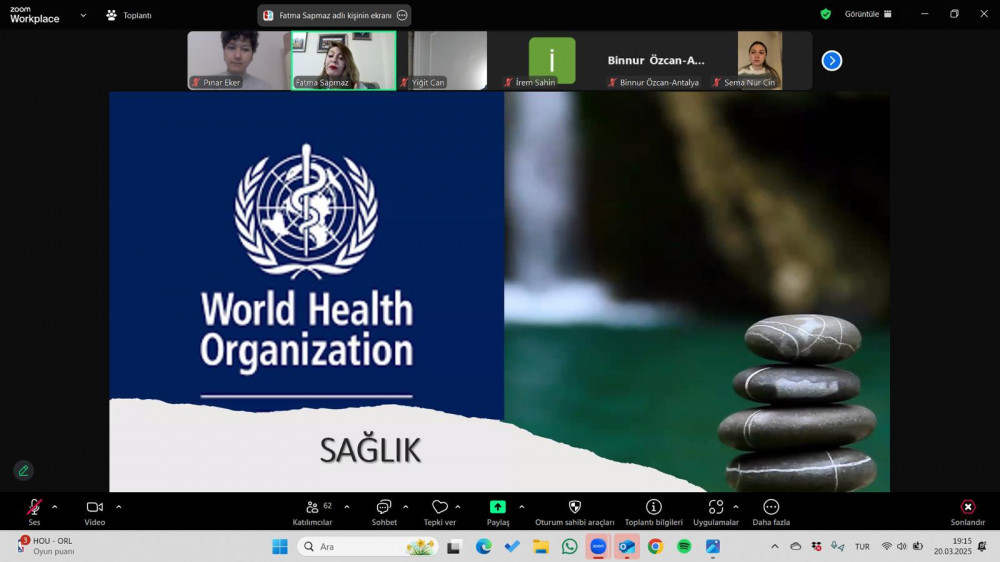Click the Zoom Workplace logo
This screenshot has height=562, width=1000.
[34, 15]
